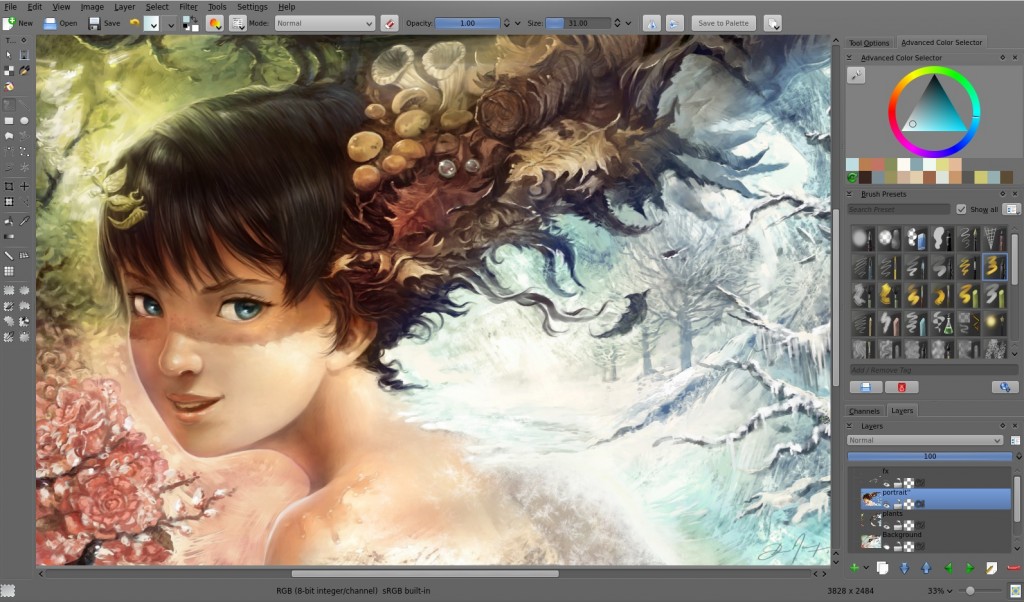Delete the layer with the red minus icon
Screen dimensions: 1024x602
[x=1013, y=568]
